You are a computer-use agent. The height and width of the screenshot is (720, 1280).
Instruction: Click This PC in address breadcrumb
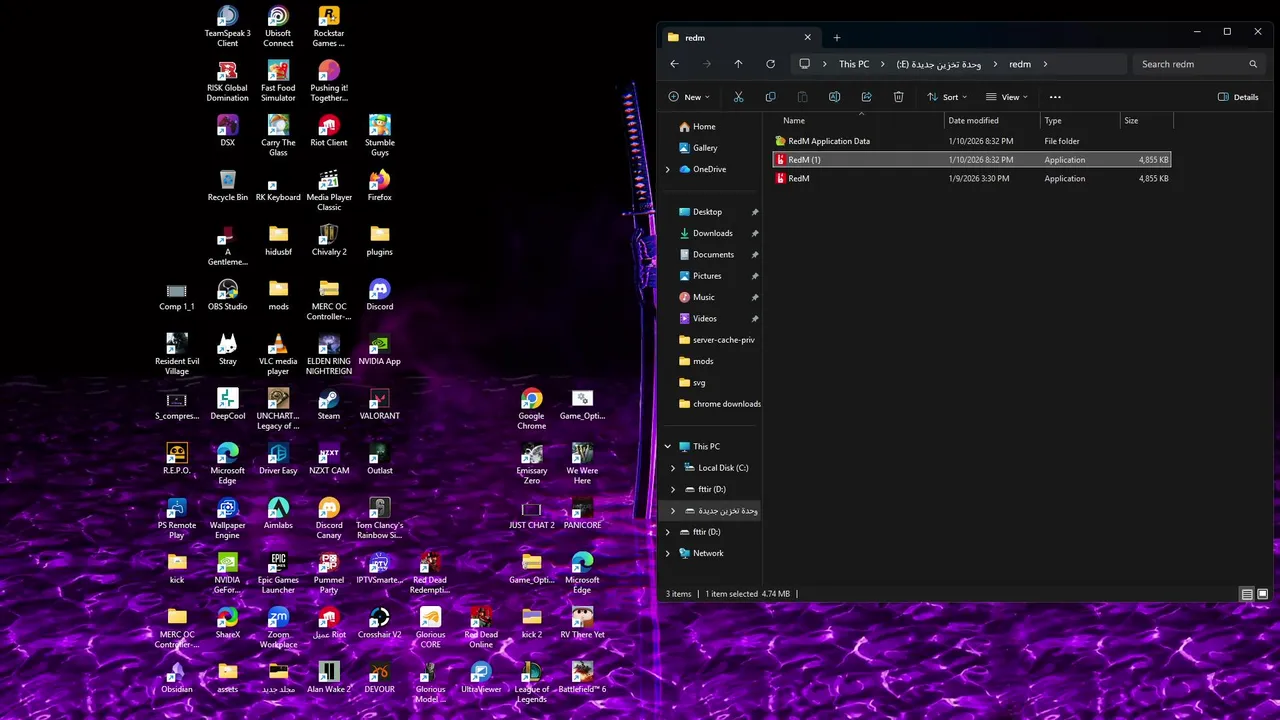pos(854,64)
